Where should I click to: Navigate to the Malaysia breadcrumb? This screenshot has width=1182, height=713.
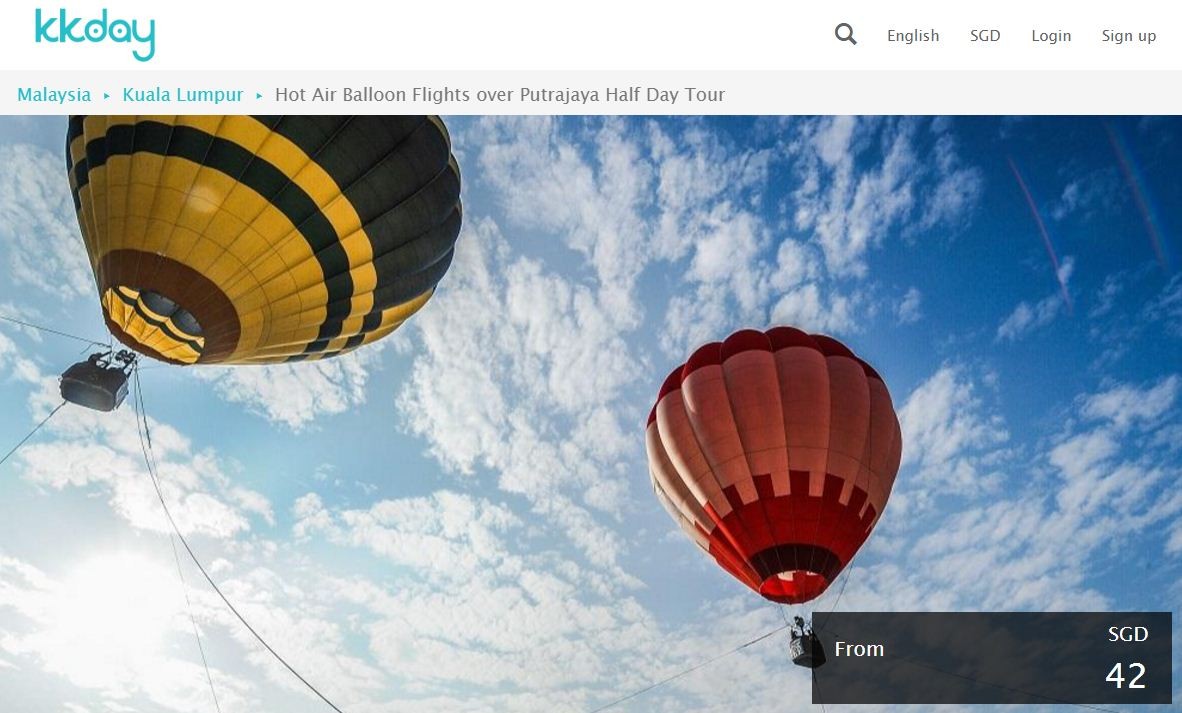pyautogui.click(x=54, y=94)
